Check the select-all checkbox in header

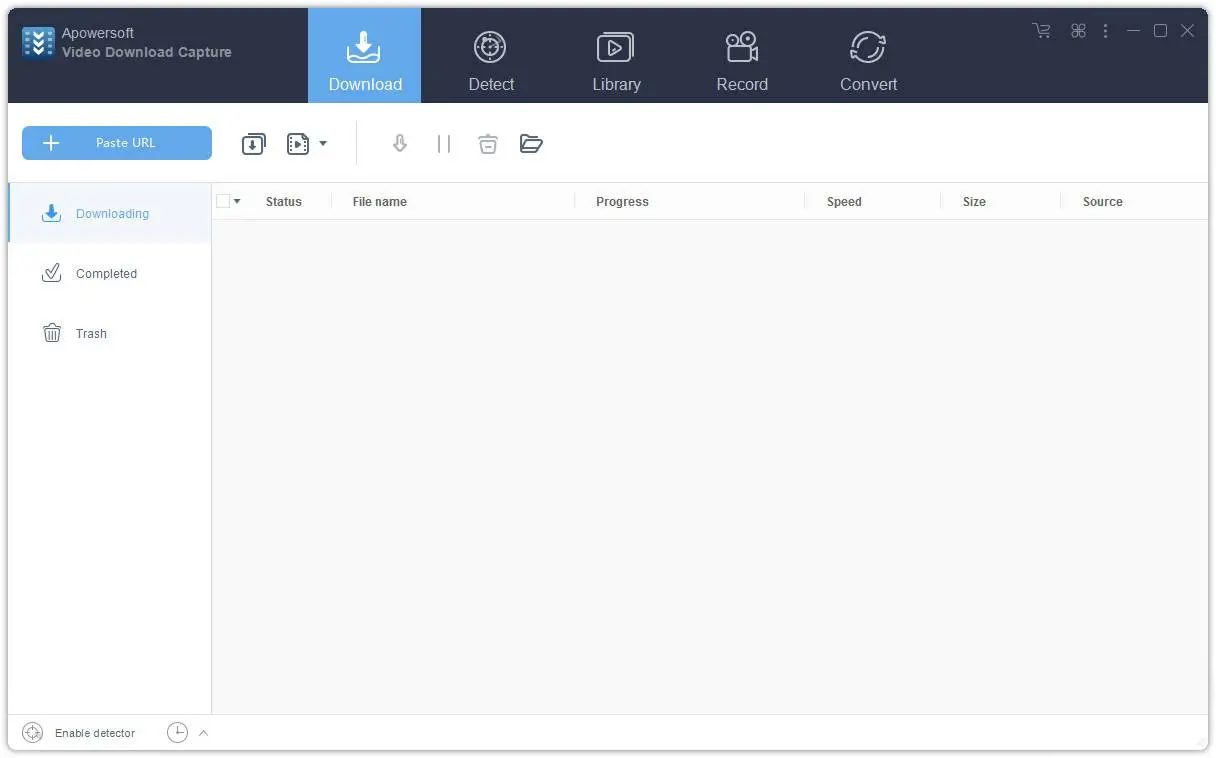(x=224, y=201)
